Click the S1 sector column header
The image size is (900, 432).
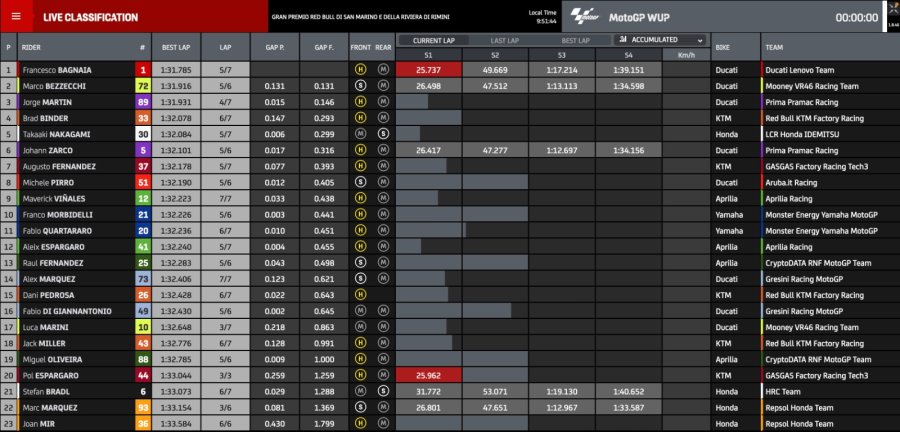pos(429,55)
